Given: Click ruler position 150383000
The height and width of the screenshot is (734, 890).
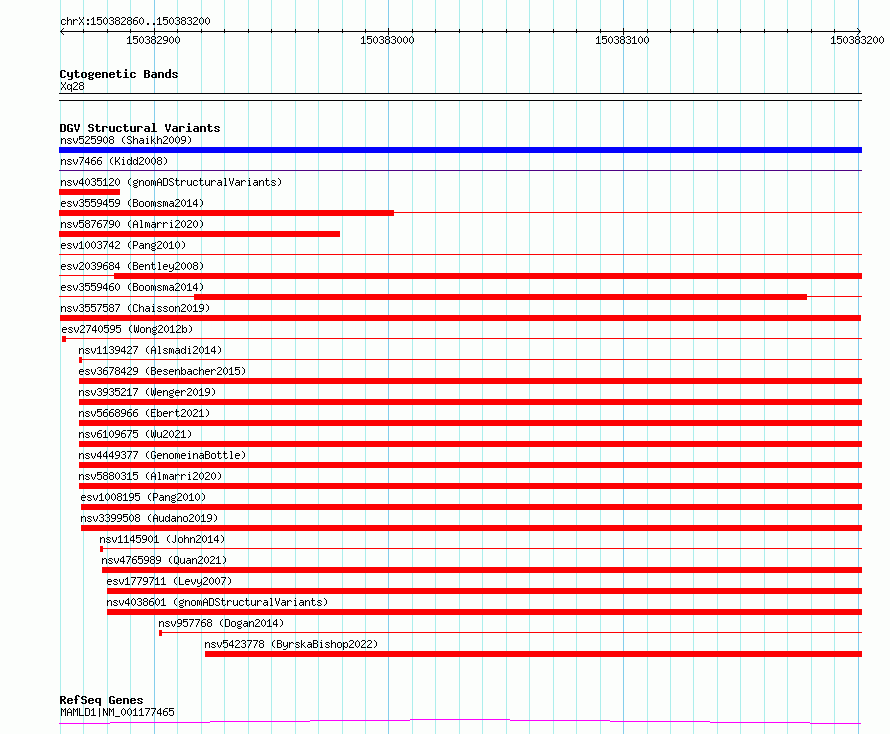Looking at the screenshot, I should point(387,40).
